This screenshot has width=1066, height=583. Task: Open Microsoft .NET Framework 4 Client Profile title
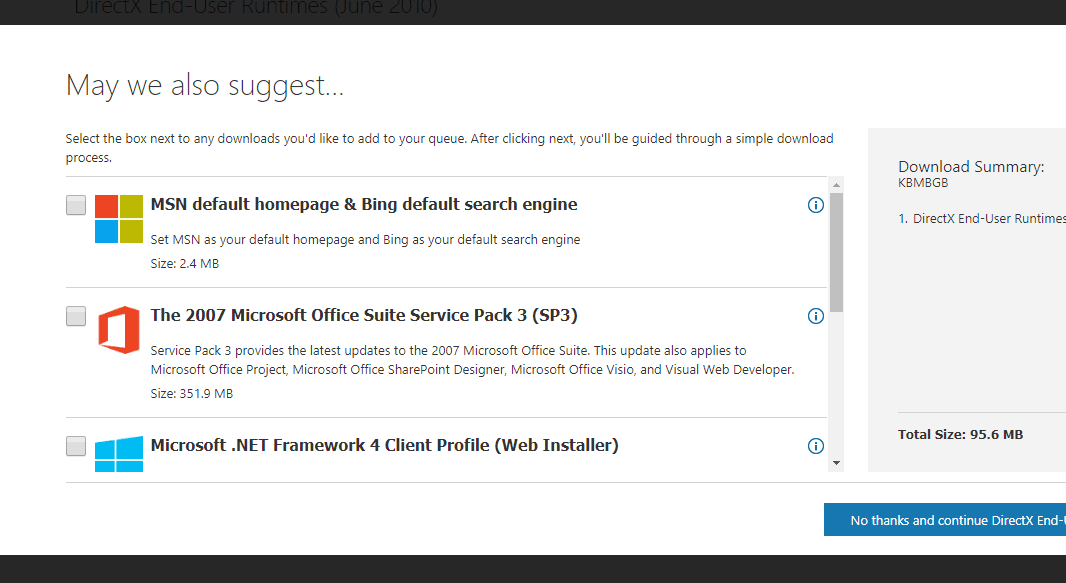[384, 445]
